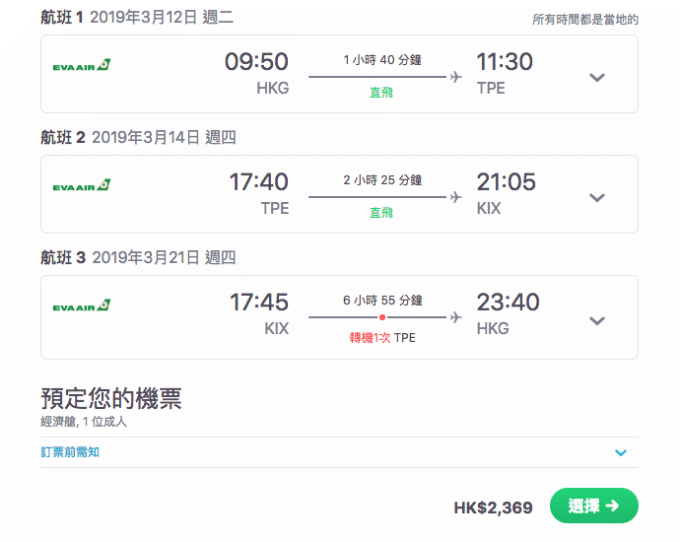Click the airplane icon on HKG to TPE route
Image resolution: width=680 pixels, height=542 pixels.
point(456,77)
